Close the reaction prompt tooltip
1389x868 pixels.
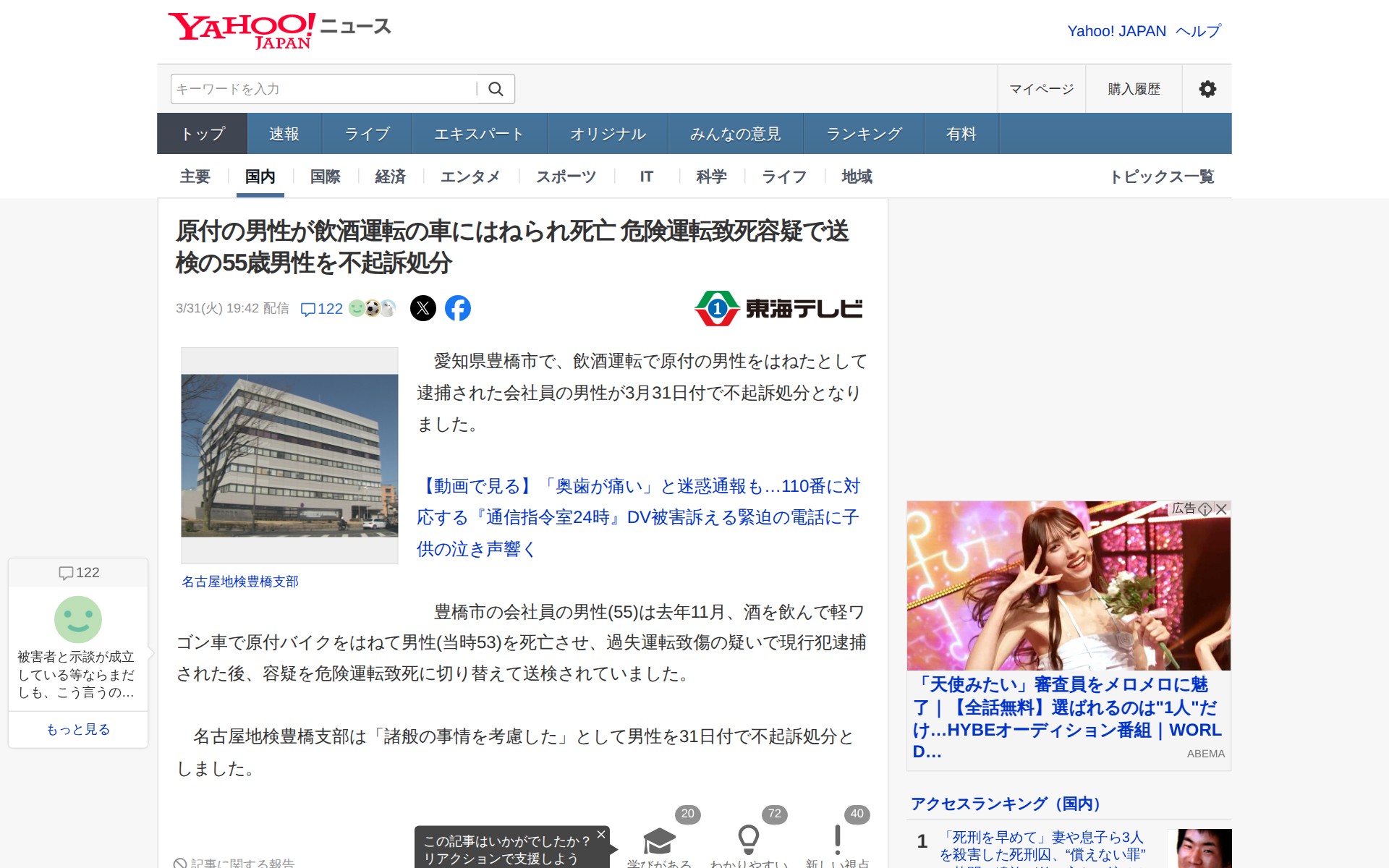[x=600, y=835]
